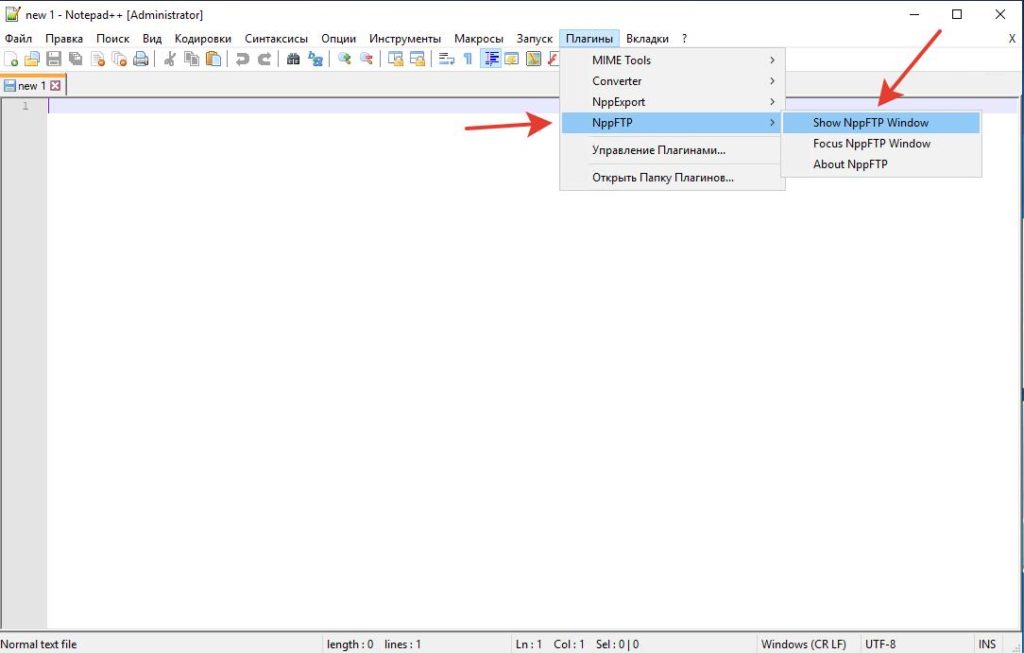Click the Find binoculars icon
The height and width of the screenshot is (653, 1024).
pyautogui.click(x=293, y=59)
